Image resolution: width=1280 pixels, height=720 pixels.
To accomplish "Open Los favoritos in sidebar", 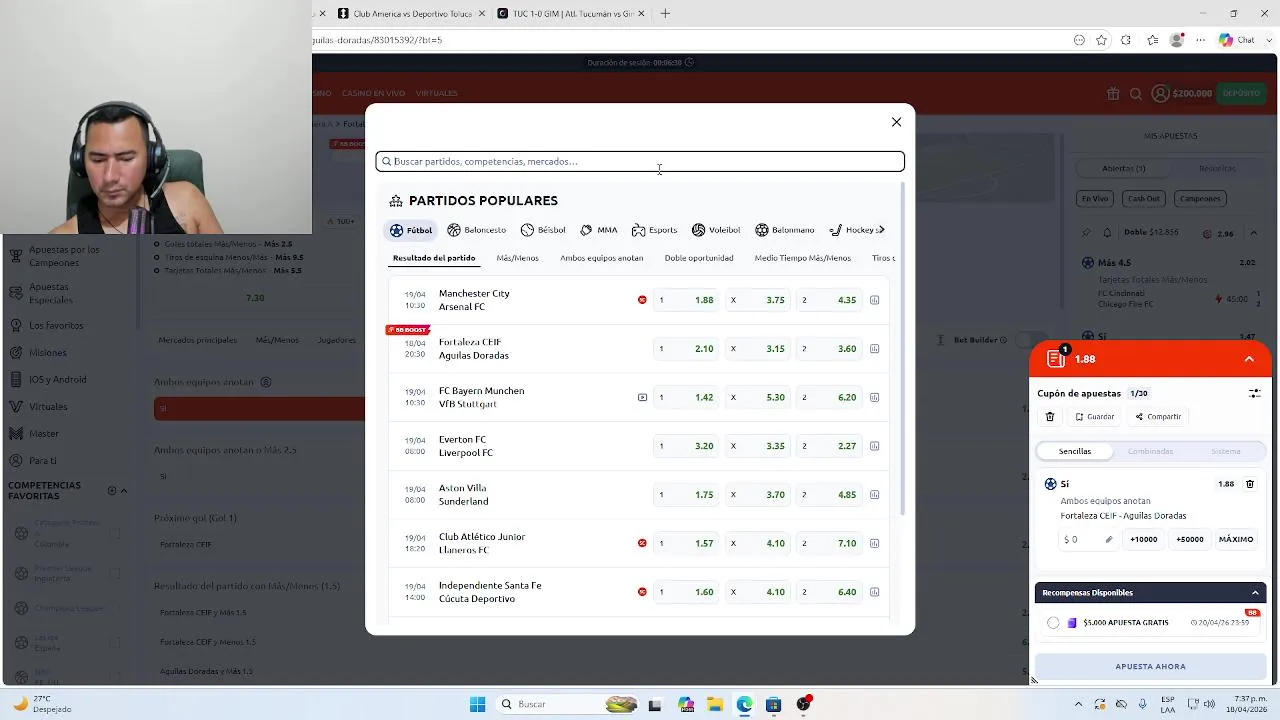I will (x=56, y=326).
